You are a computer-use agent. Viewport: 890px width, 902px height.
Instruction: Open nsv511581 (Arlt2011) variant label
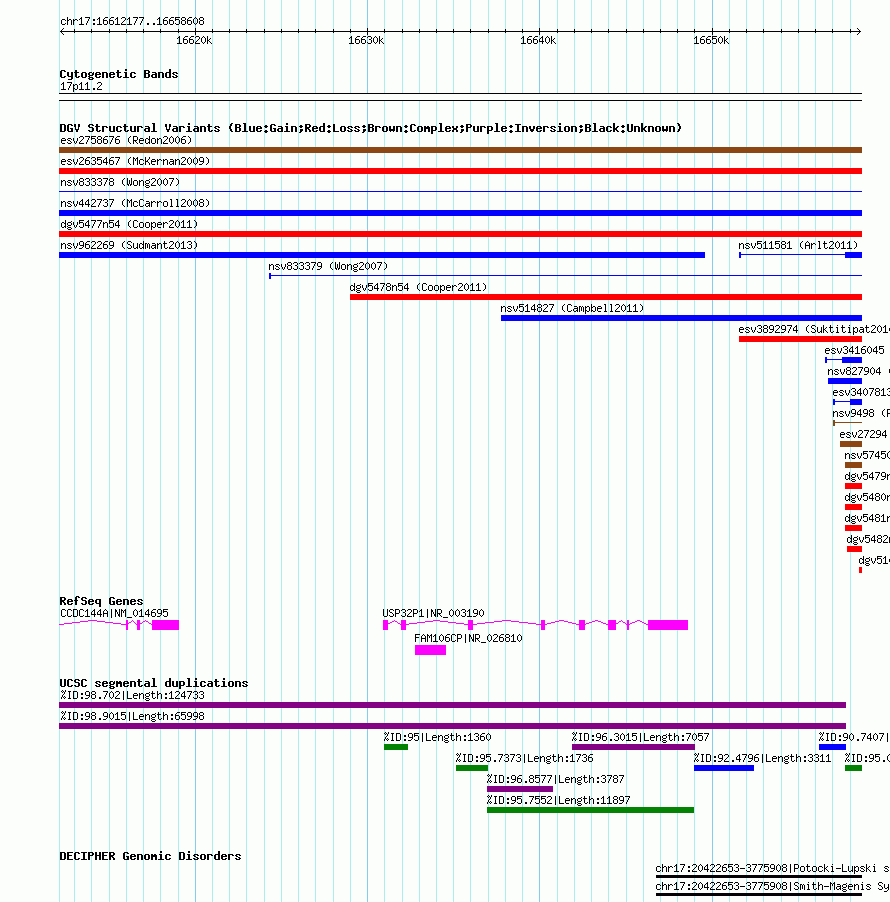click(798, 245)
